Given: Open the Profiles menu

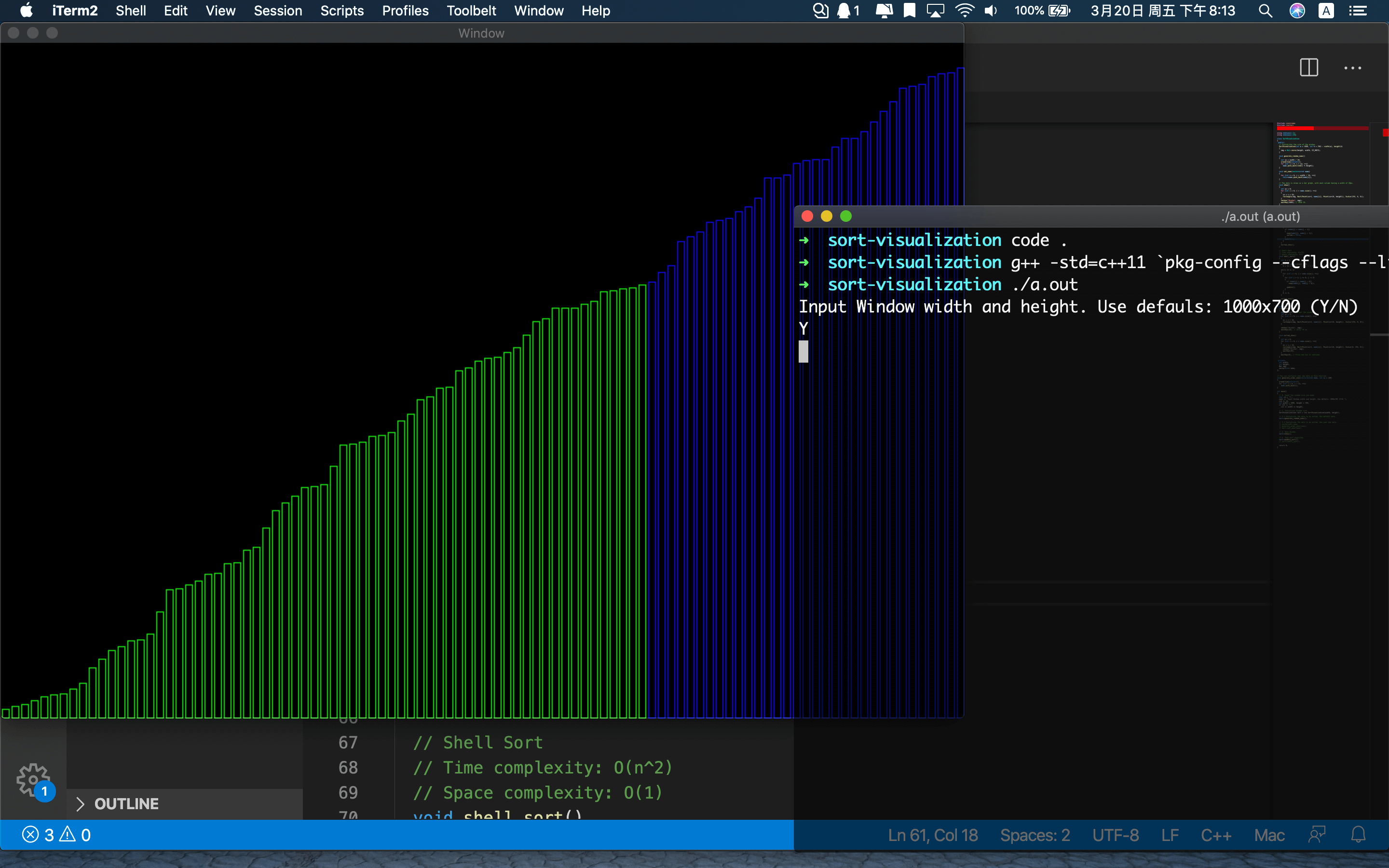Looking at the screenshot, I should coord(405,10).
